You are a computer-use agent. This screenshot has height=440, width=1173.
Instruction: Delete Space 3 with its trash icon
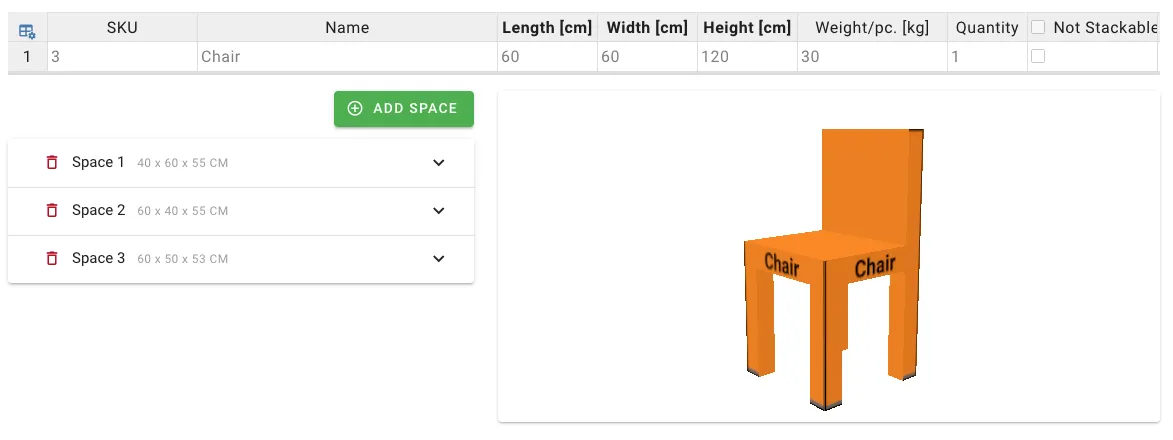(x=52, y=259)
